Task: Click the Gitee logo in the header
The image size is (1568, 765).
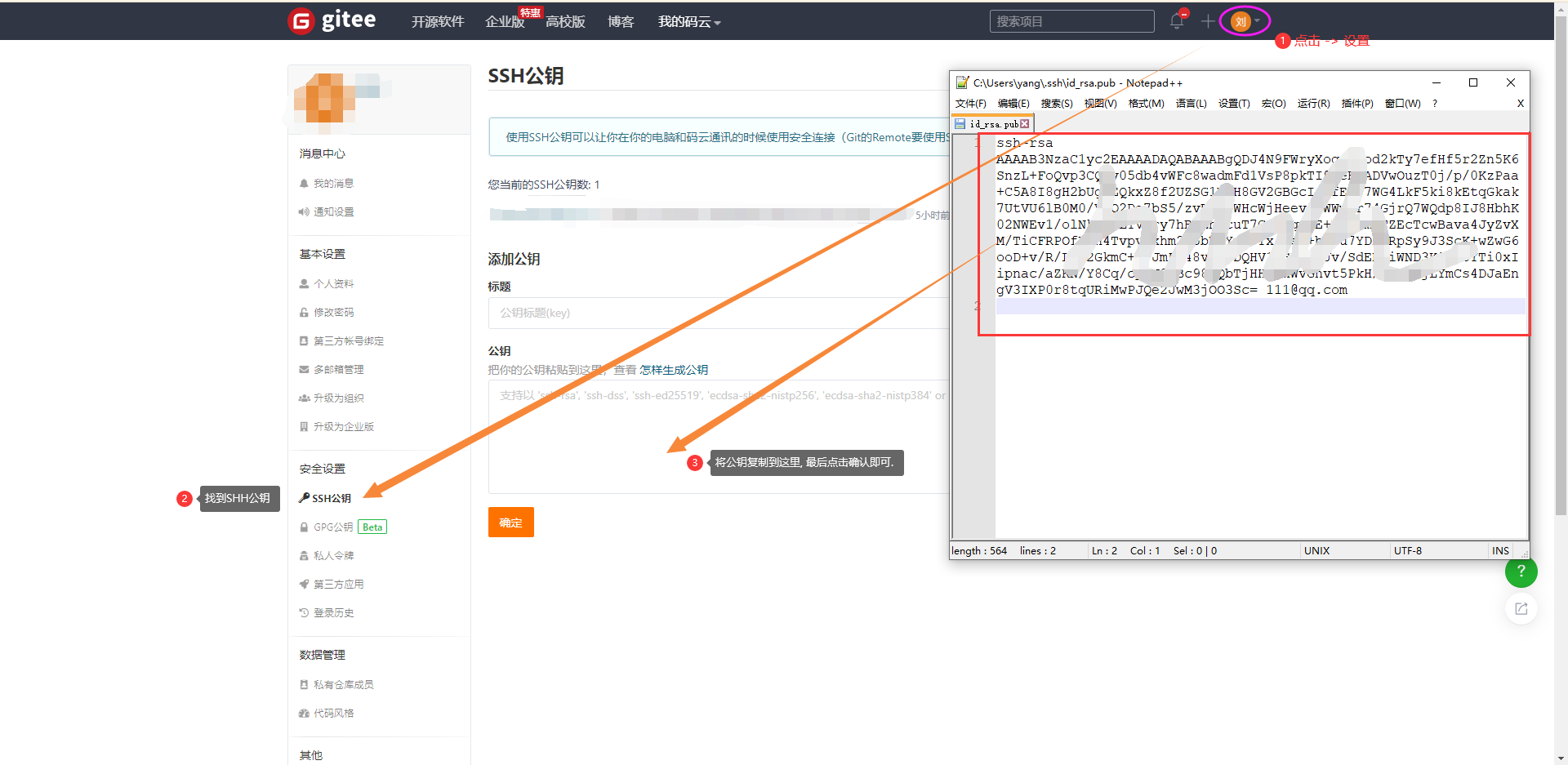Action: coord(332,20)
